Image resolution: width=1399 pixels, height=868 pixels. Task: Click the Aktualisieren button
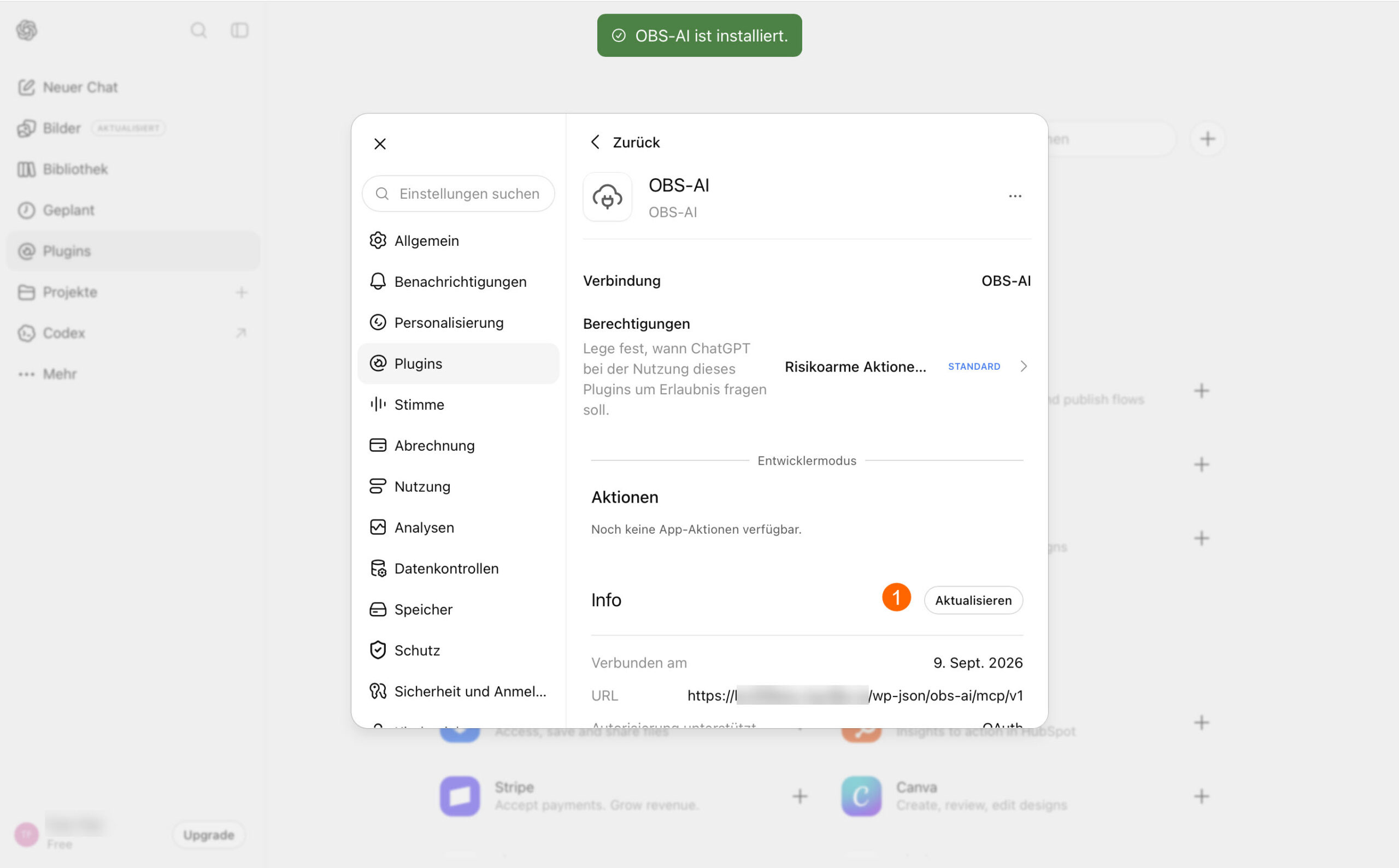(973, 600)
